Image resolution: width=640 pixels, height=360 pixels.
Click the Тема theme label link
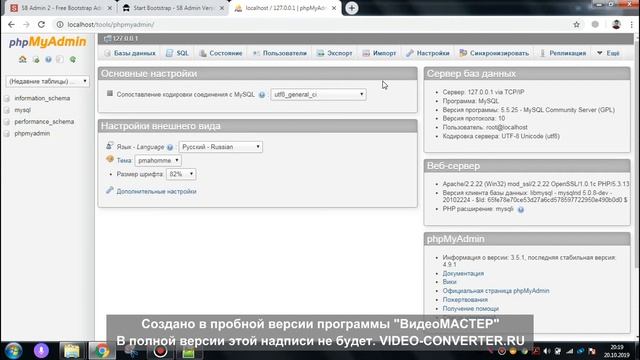124,161
